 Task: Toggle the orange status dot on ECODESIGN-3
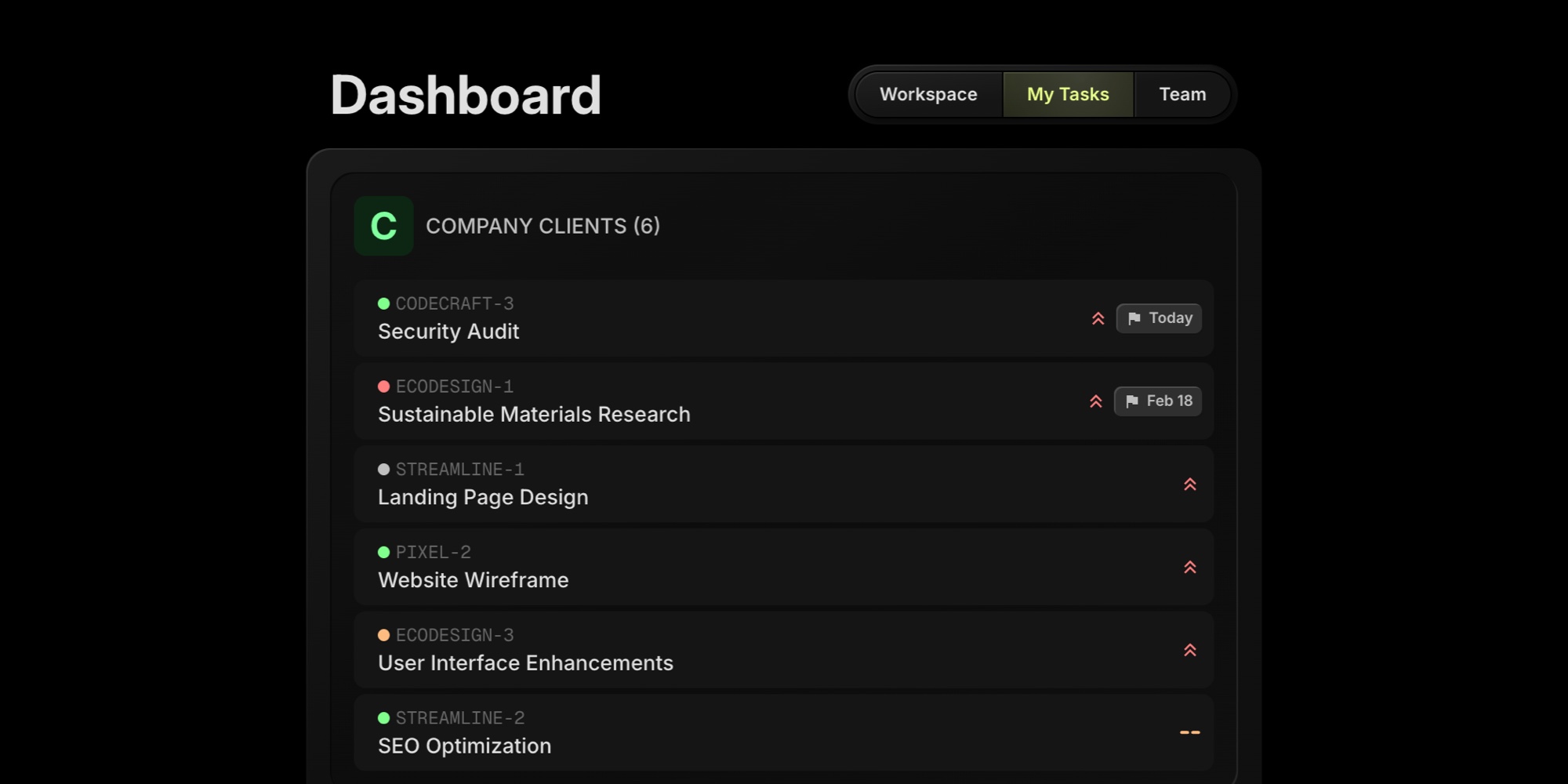(x=383, y=634)
